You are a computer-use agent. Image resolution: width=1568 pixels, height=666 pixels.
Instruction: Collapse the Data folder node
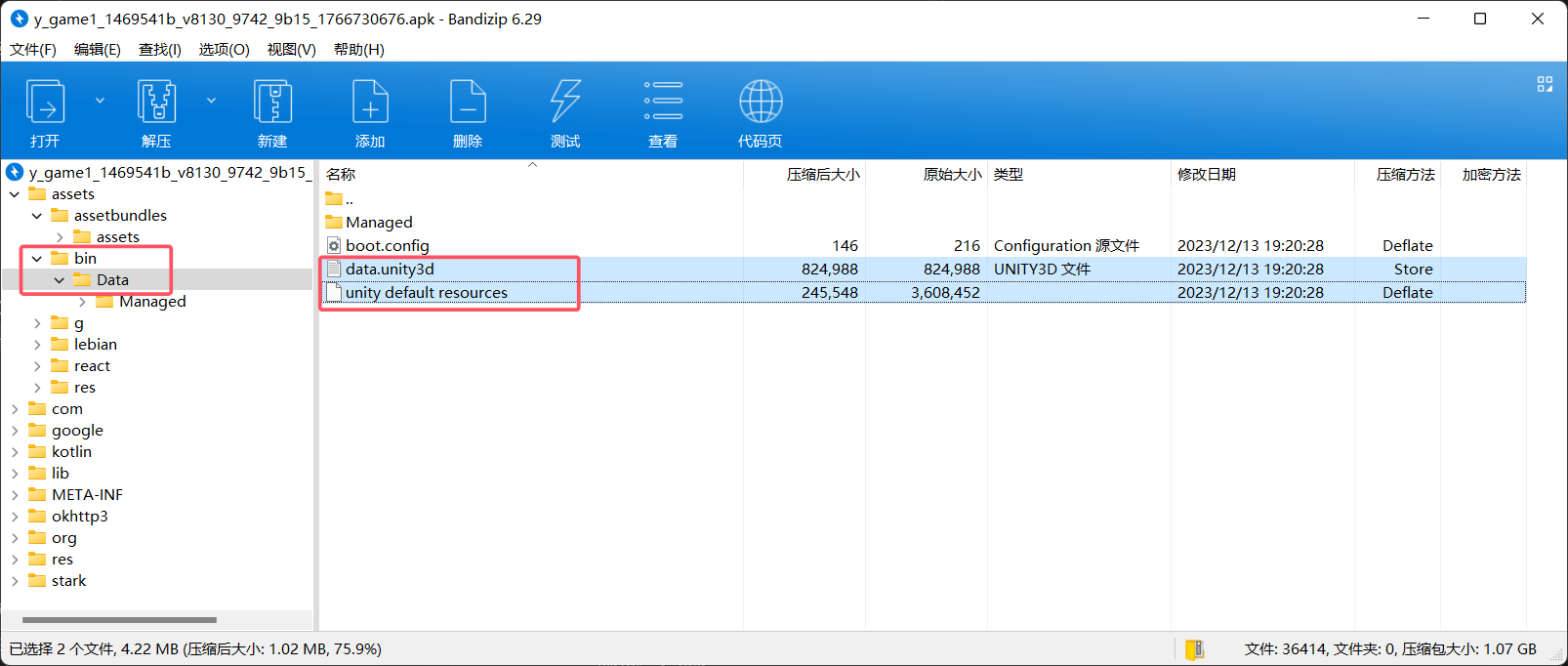click(x=60, y=280)
